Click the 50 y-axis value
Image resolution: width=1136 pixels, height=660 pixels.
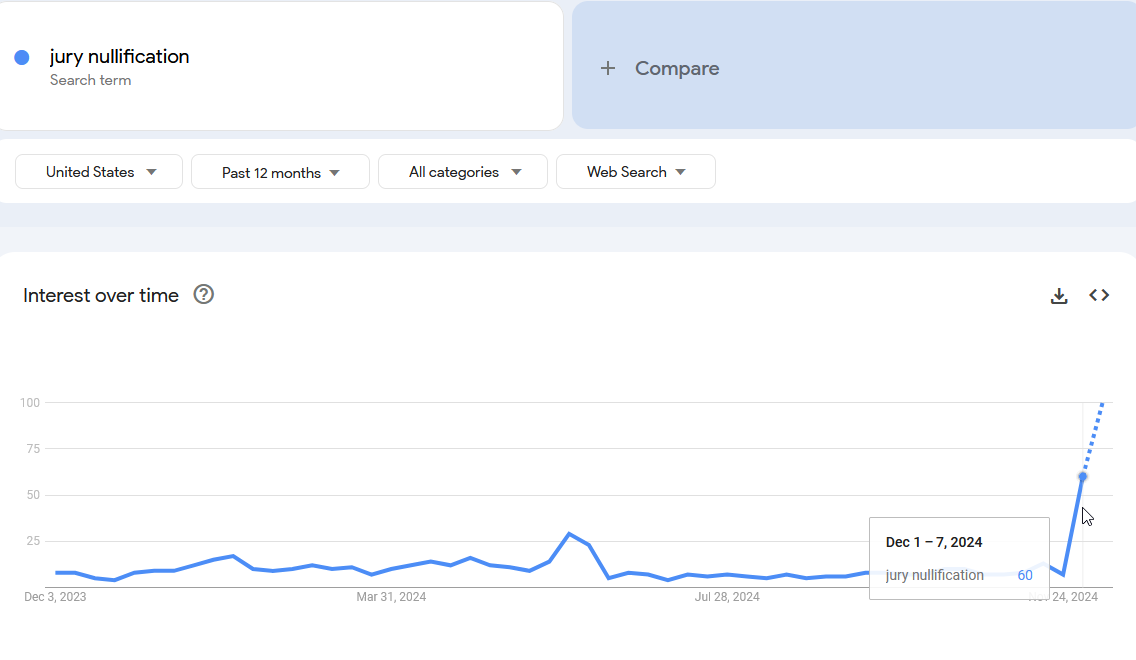(33, 496)
